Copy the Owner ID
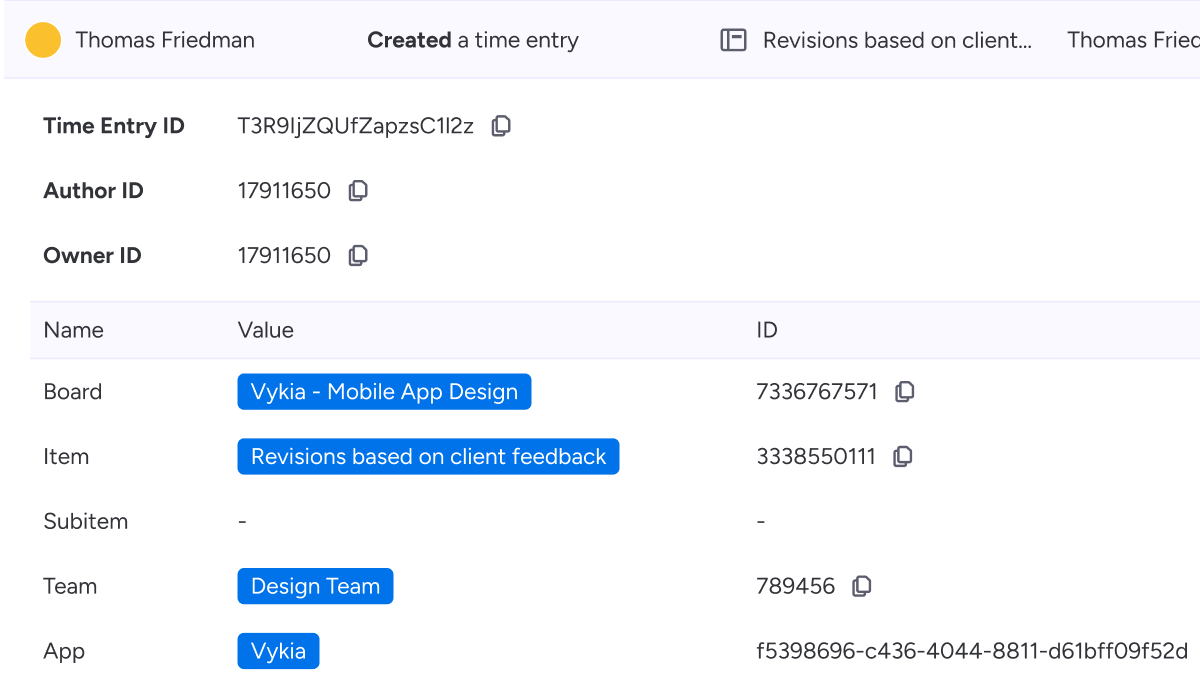Viewport: 1200px width, 689px height. pyautogui.click(x=357, y=255)
